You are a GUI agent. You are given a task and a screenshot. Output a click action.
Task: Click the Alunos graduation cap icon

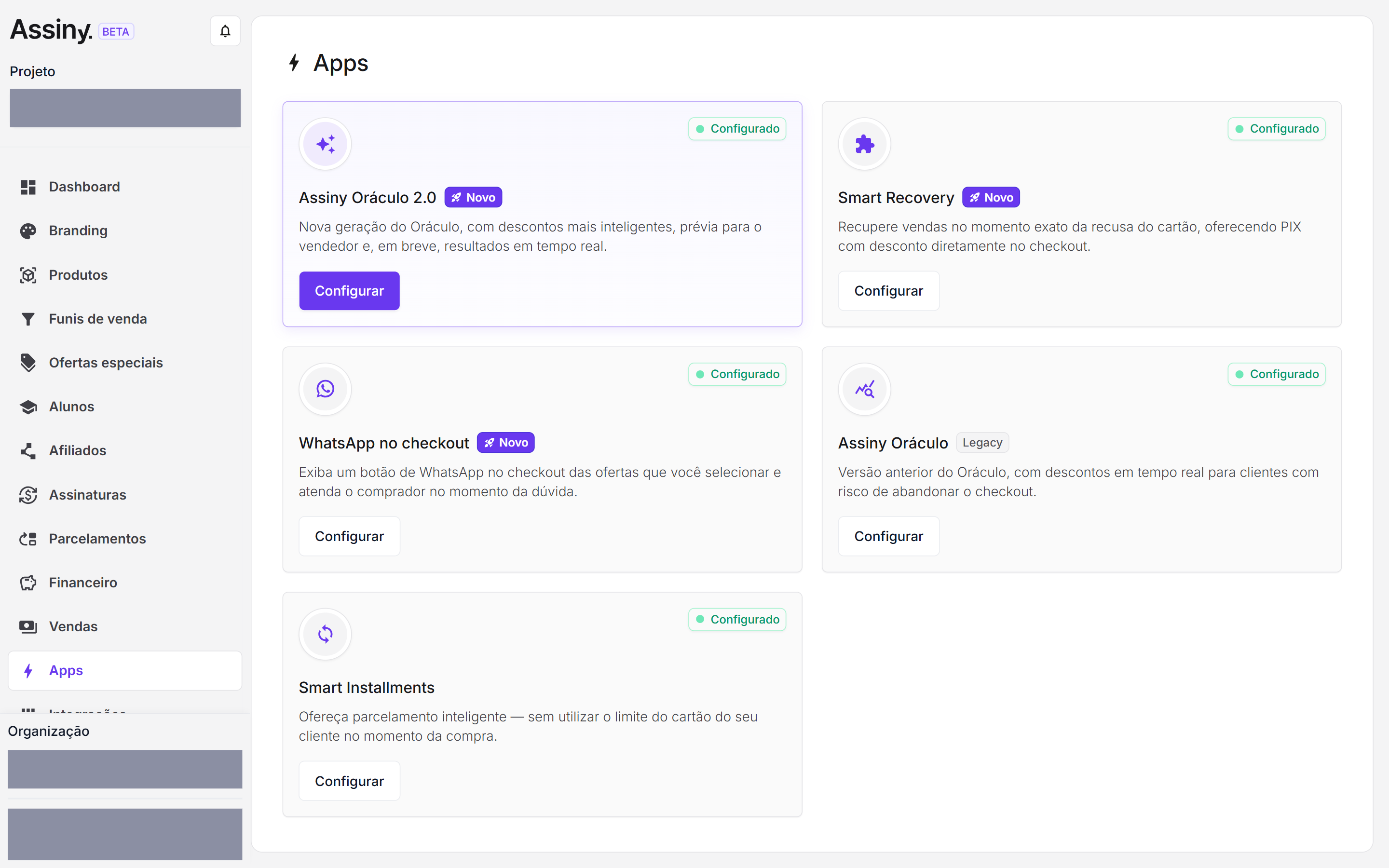28,407
